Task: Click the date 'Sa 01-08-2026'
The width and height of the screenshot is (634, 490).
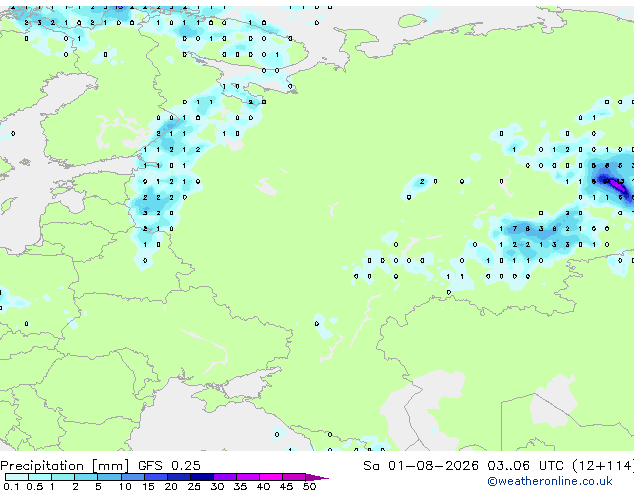Action: [421, 466]
